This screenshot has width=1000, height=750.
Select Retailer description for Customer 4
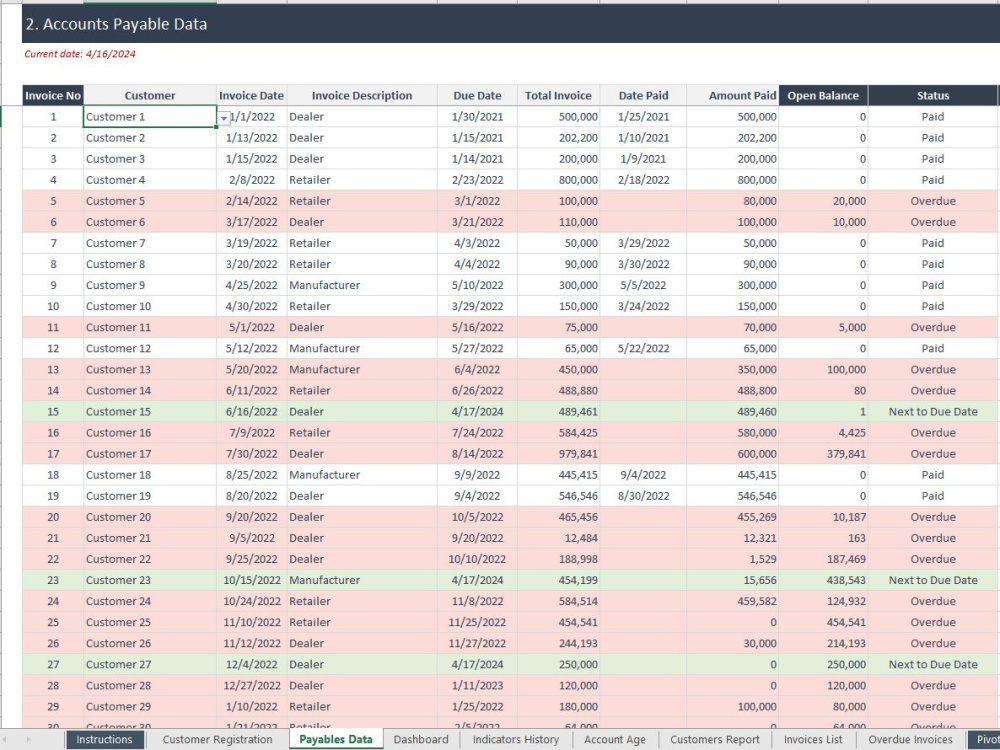tap(362, 180)
